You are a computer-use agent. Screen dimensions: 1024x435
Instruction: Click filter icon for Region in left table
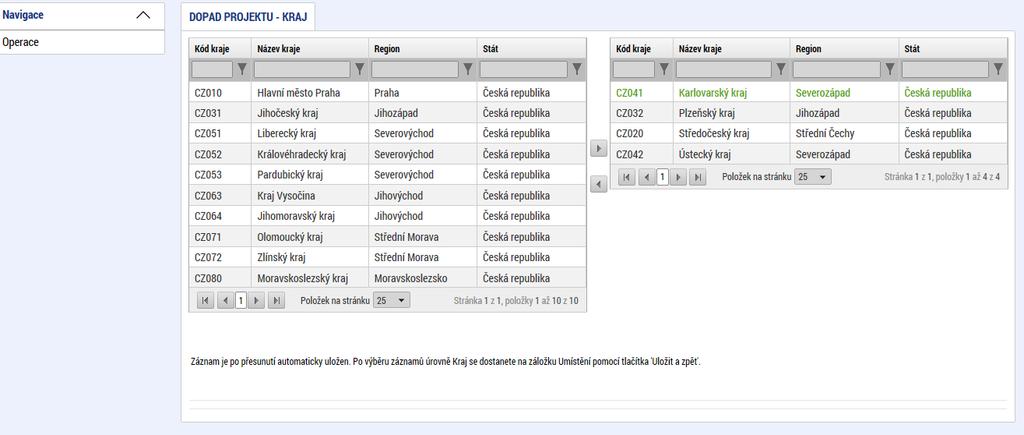point(468,69)
